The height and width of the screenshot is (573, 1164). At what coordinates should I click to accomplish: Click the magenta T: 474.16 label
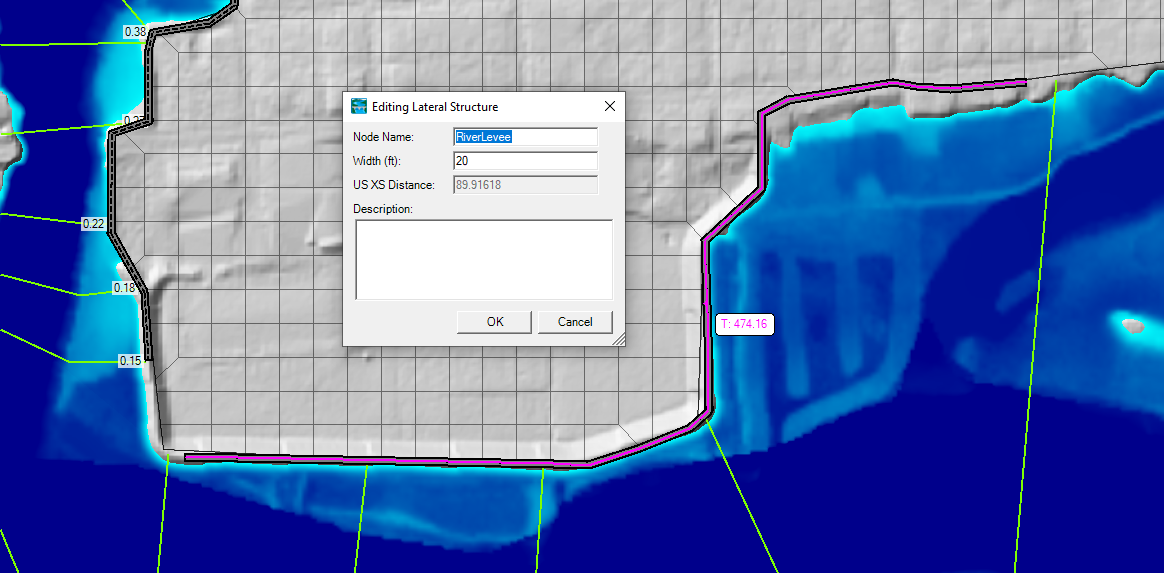747,324
